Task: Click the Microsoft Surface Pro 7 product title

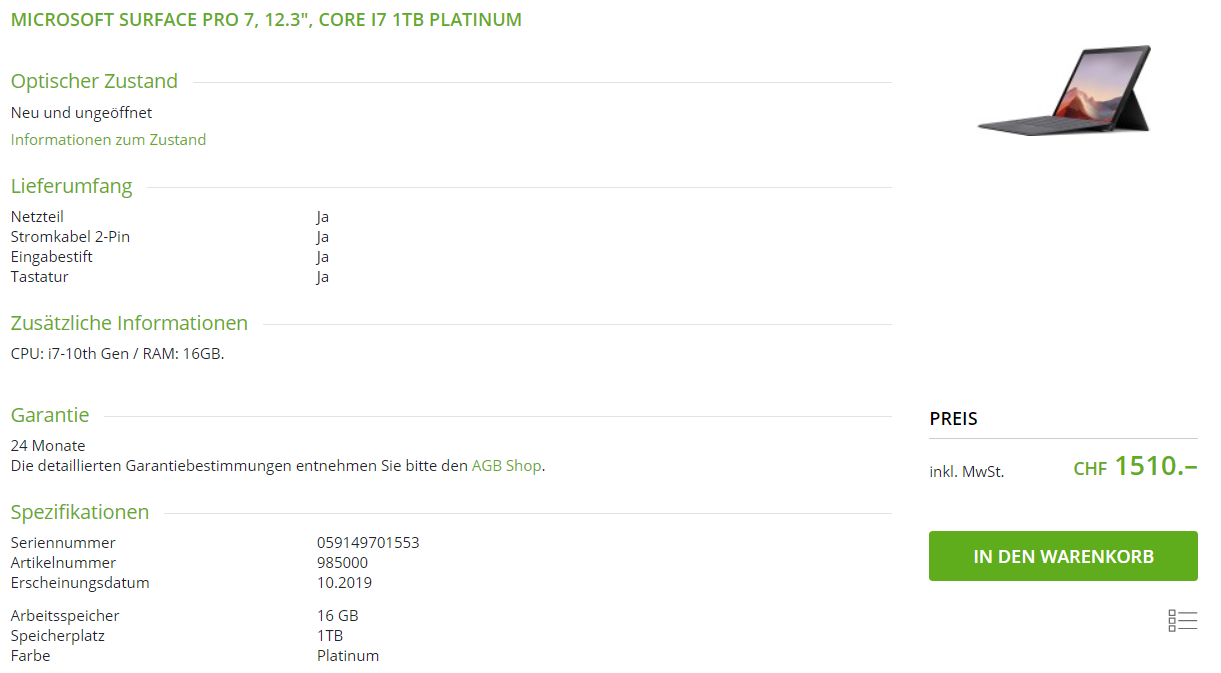Action: point(266,20)
